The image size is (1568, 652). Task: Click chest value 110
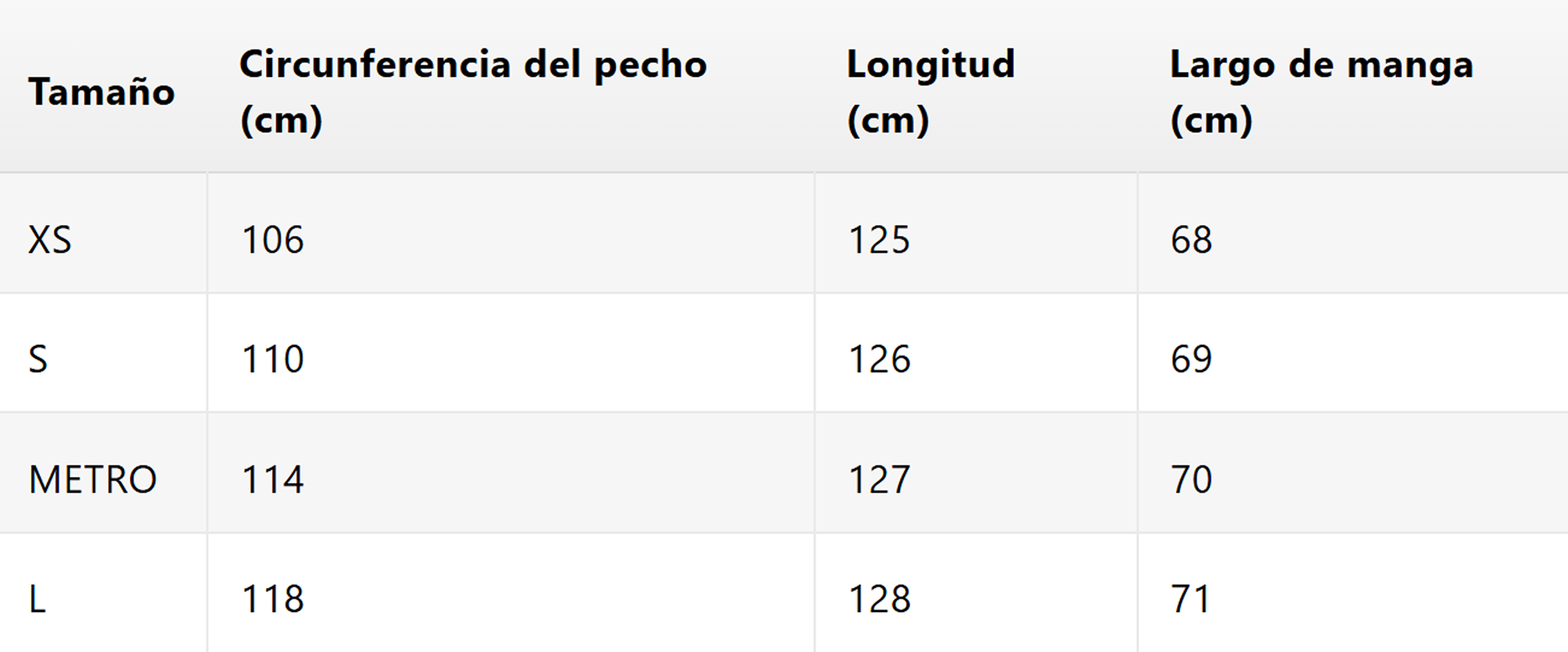(273, 359)
